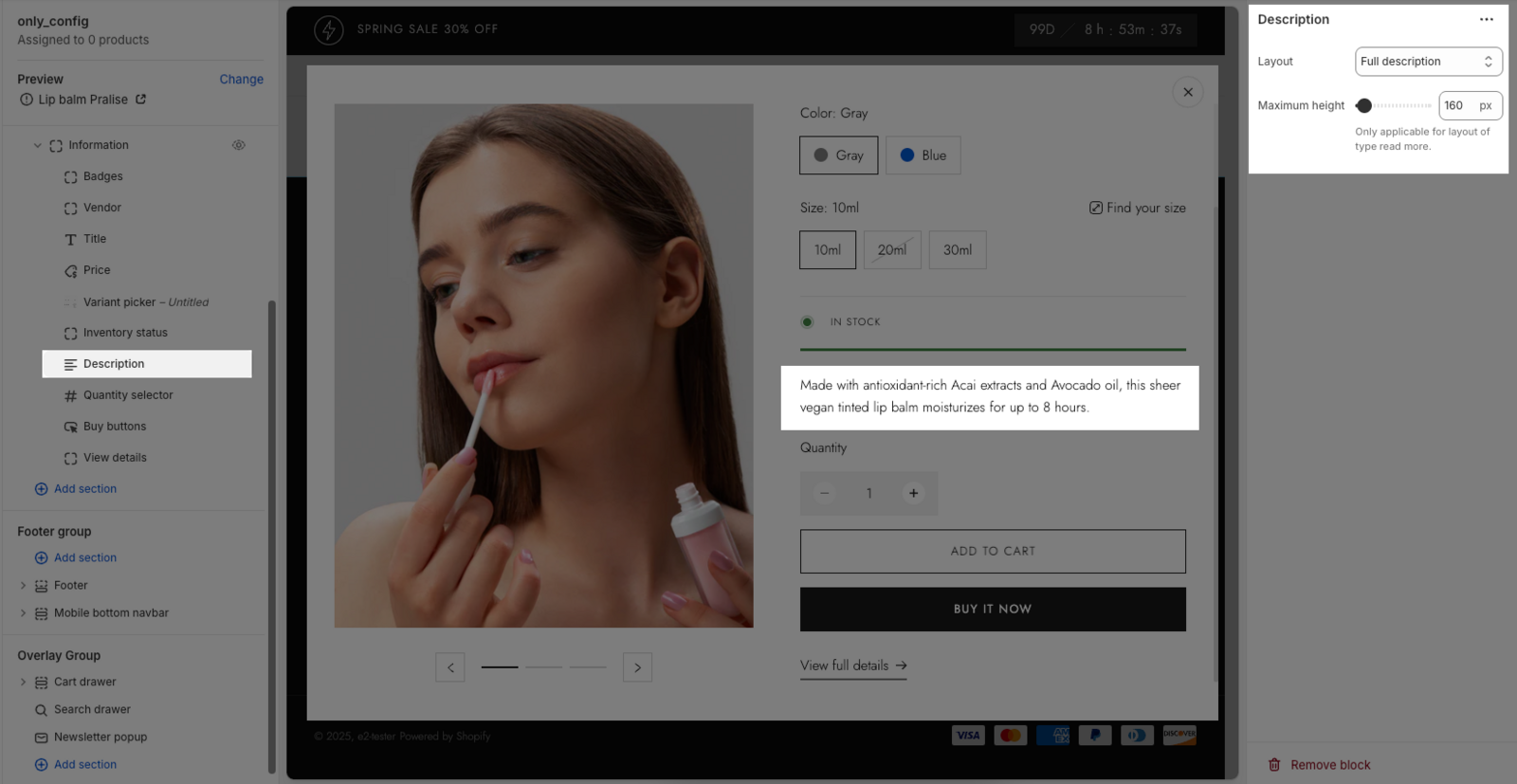Click the three-dots menu in Description panel
The width and height of the screenshot is (1517, 784).
pos(1486,20)
